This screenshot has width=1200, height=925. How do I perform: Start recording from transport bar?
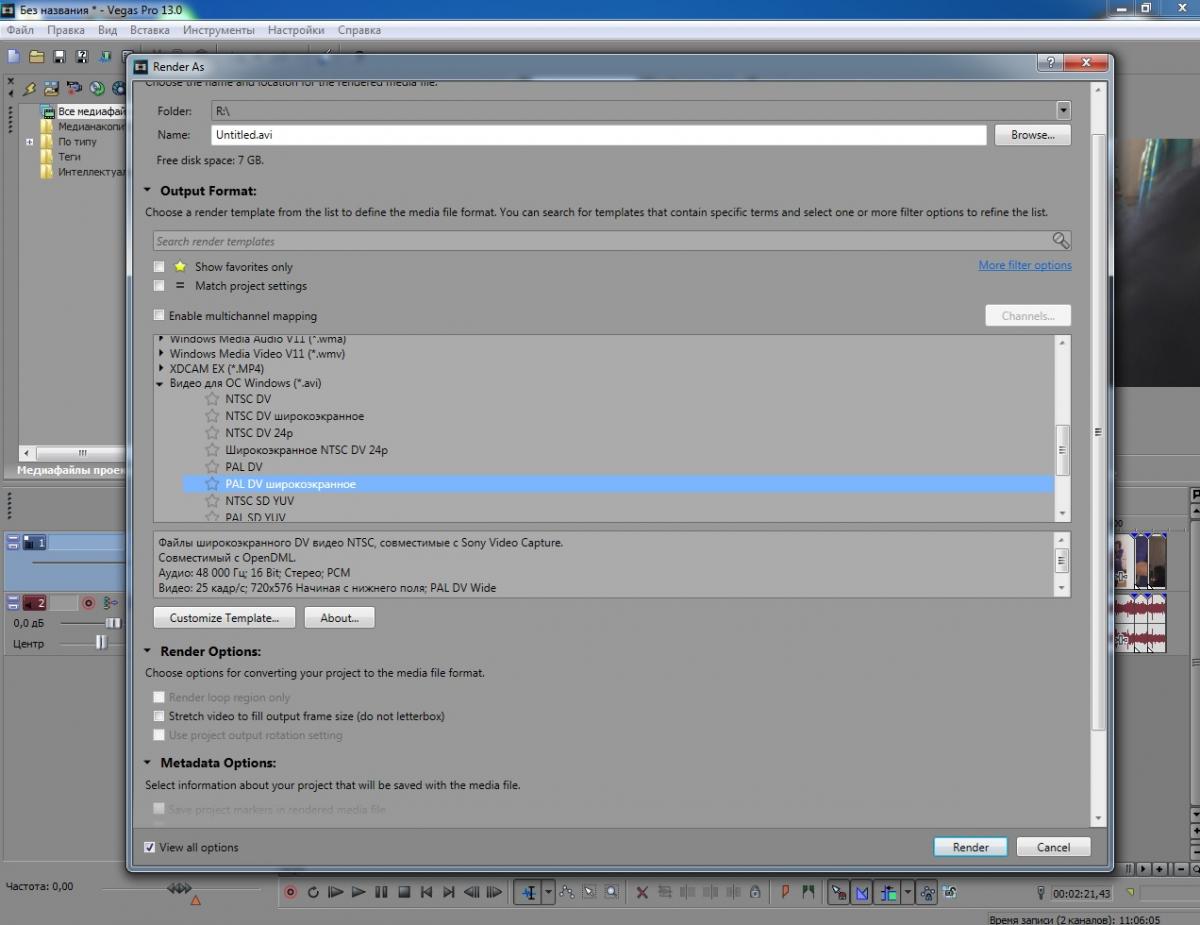pyautogui.click(x=290, y=892)
